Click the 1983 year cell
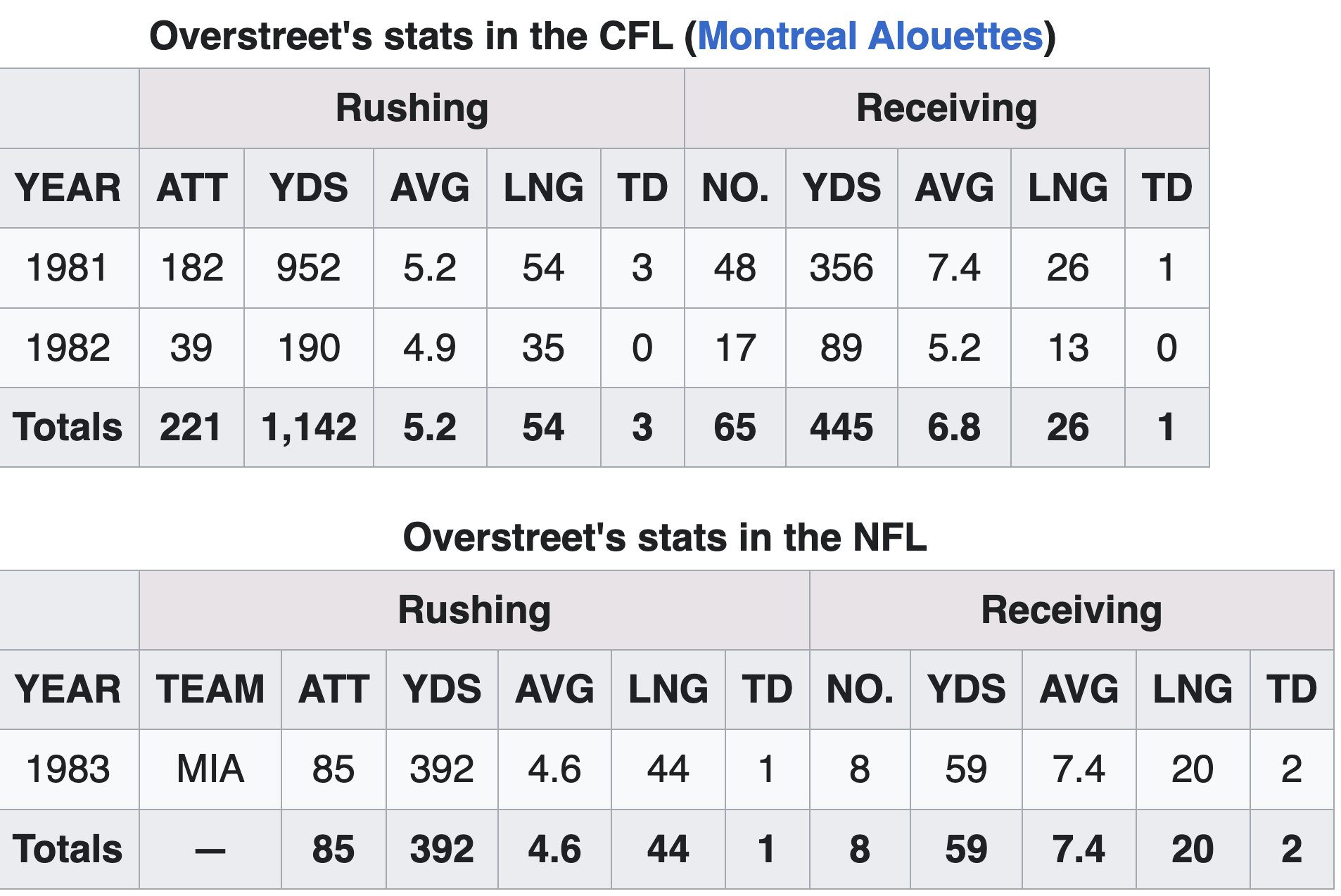This screenshot has width=1341, height=896. click(68, 769)
